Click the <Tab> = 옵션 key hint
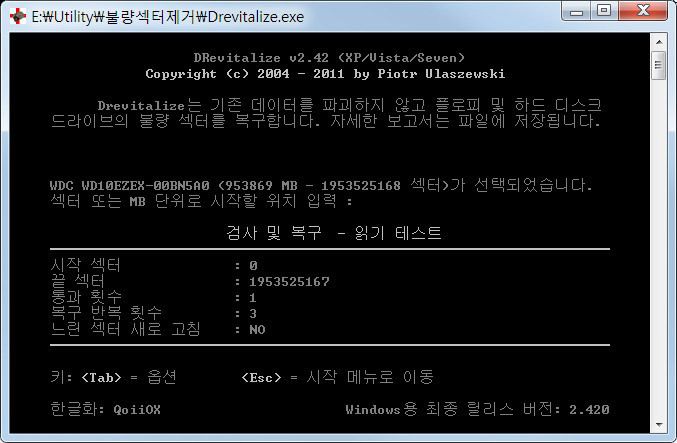This screenshot has height=443, width=677. coord(114,377)
